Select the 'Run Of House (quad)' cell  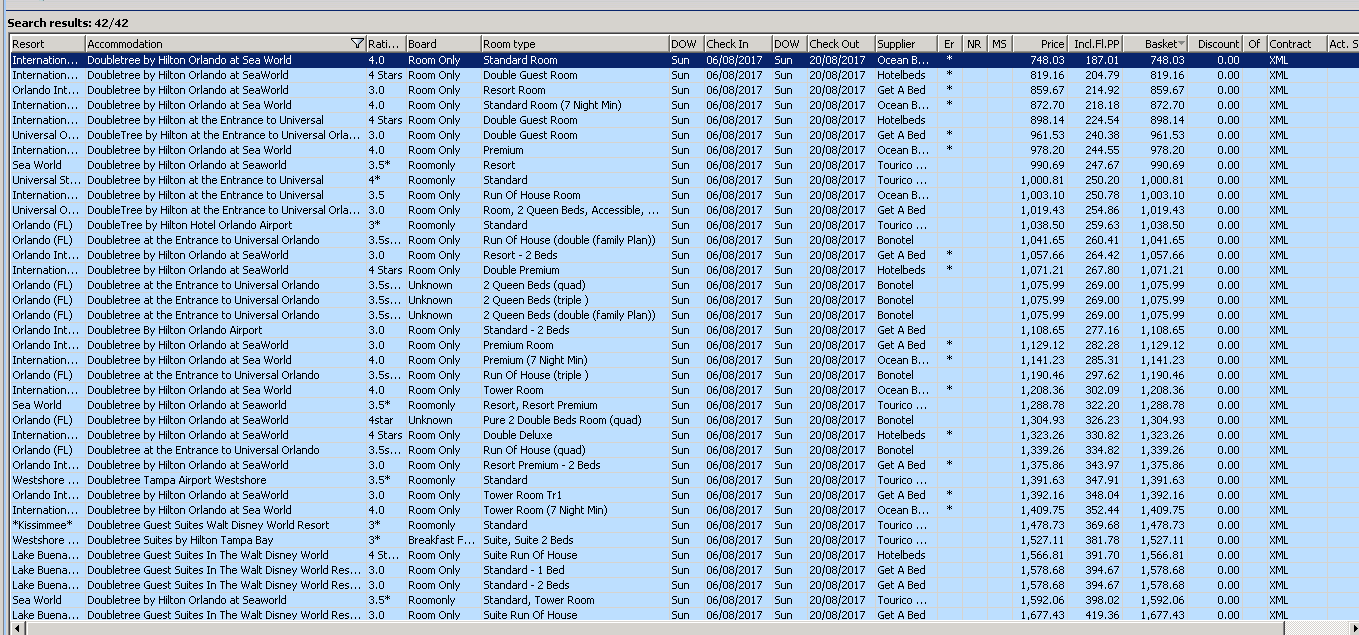coord(574,450)
